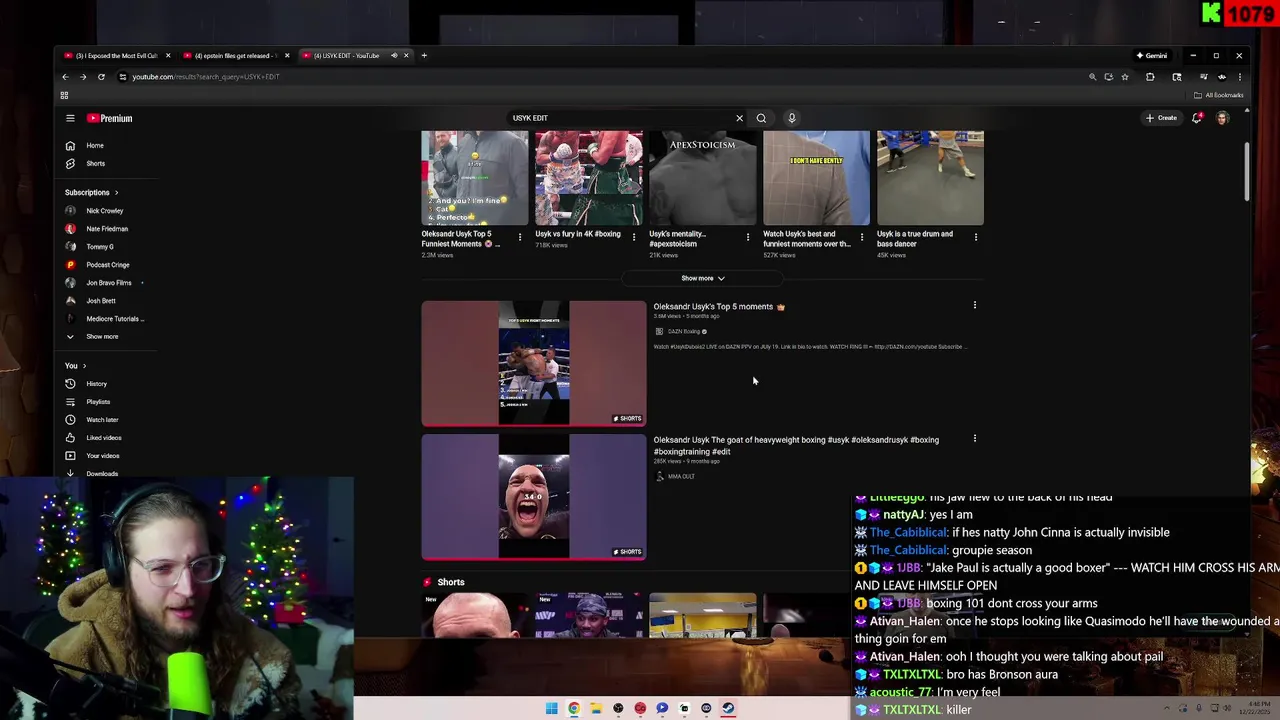The height and width of the screenshot is (720, 1280).
Task: Open browser extensions puzzle icon
Action: click(x=1150, y=77)
